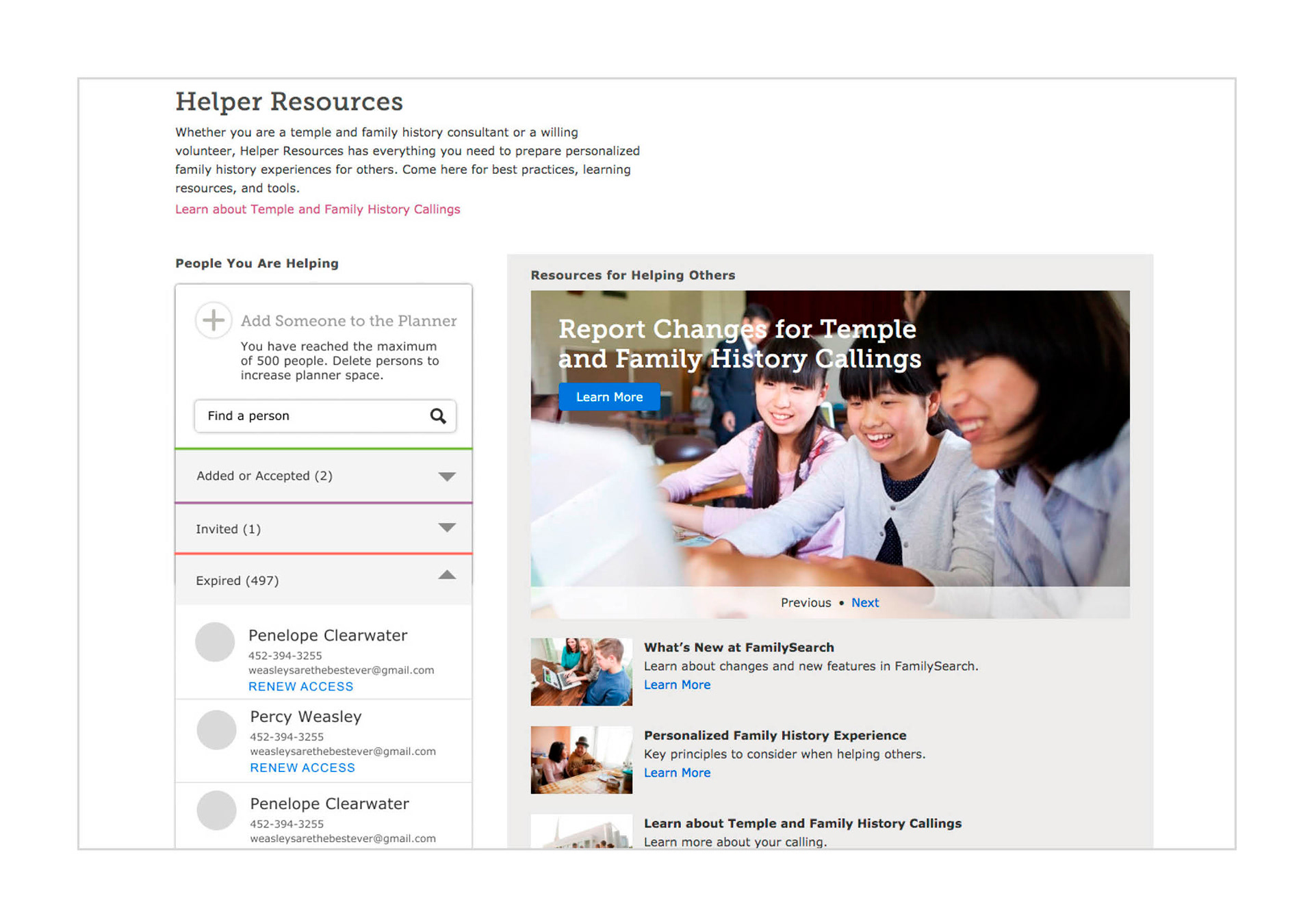Click the Report Changes for Temple banner title
This screenshot has width=1314, height=924.
pyautogui.click(x=739, y=344)
